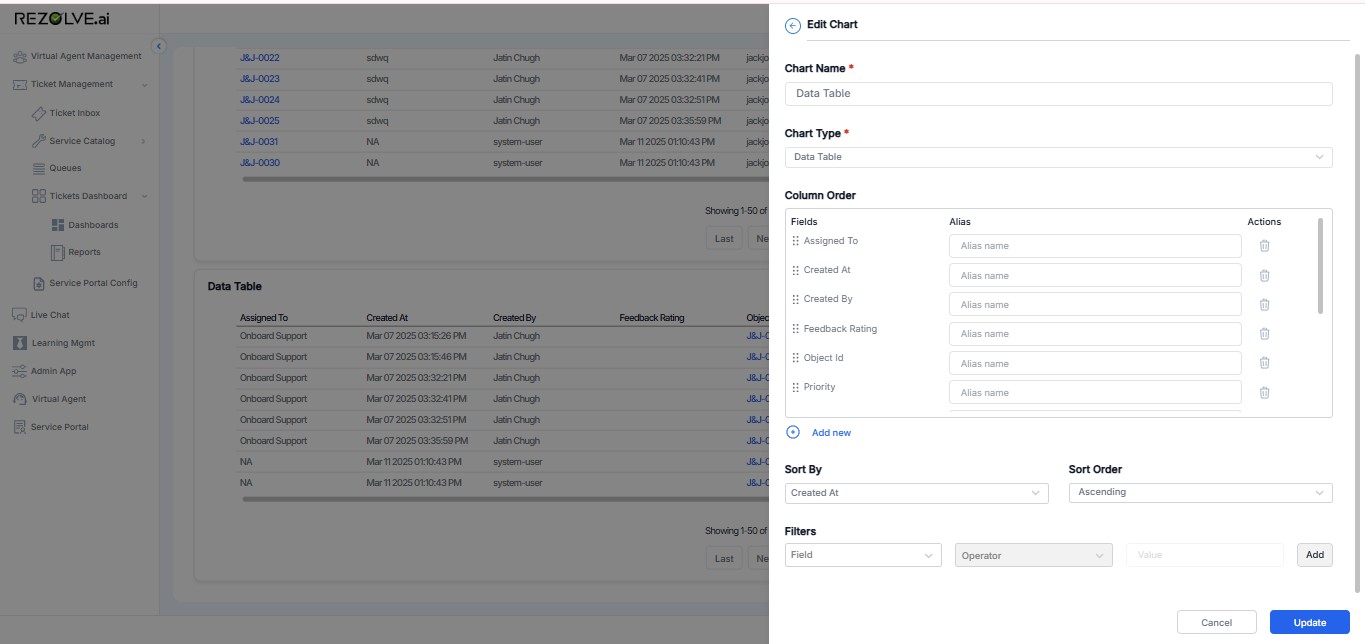Click the Alias name field for Created By
The width and height of the screenshot is (1365, 644).
[1095, 305]
